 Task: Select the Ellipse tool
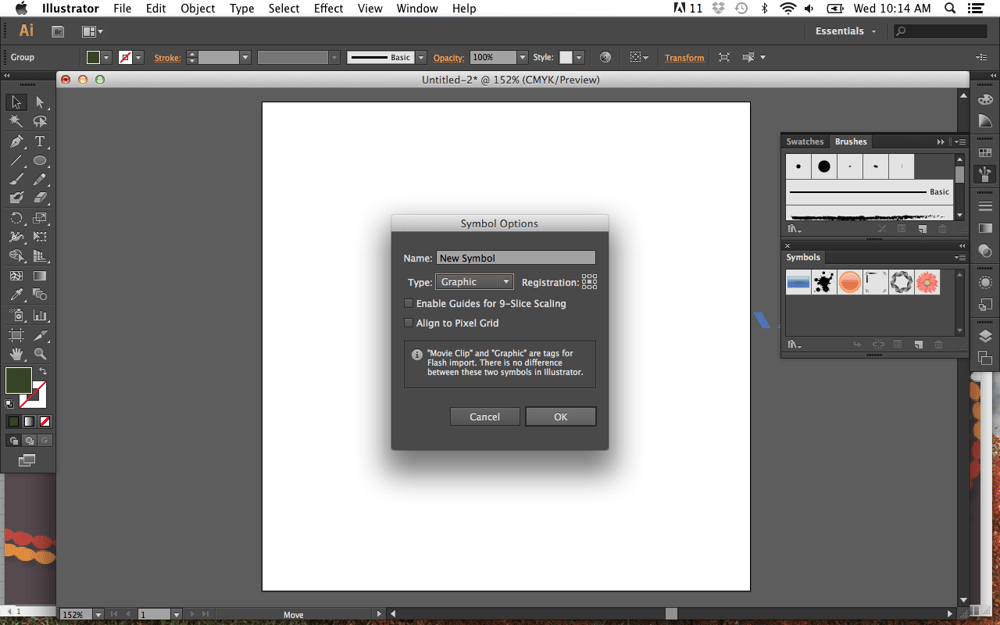pos(40,160)
